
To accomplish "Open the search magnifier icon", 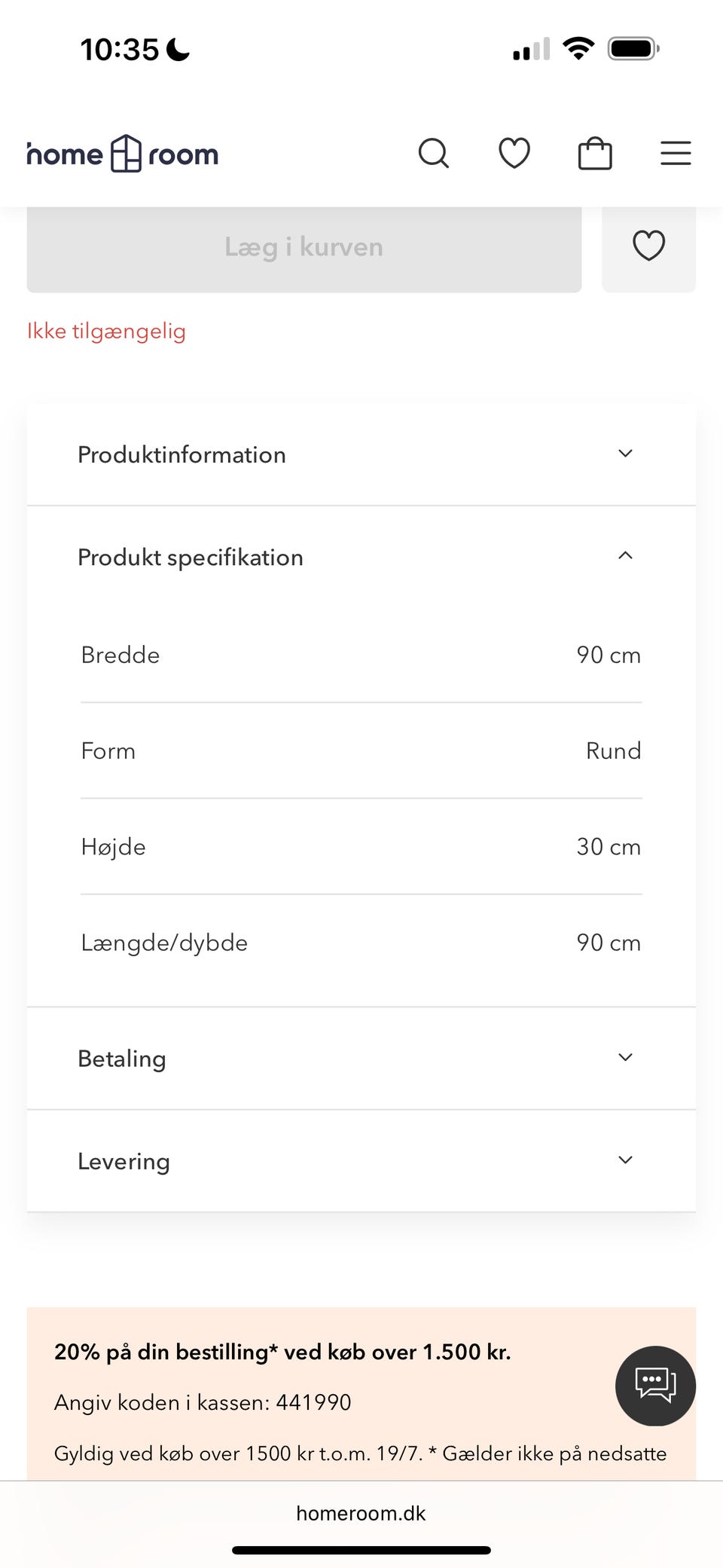I will 434,154.
